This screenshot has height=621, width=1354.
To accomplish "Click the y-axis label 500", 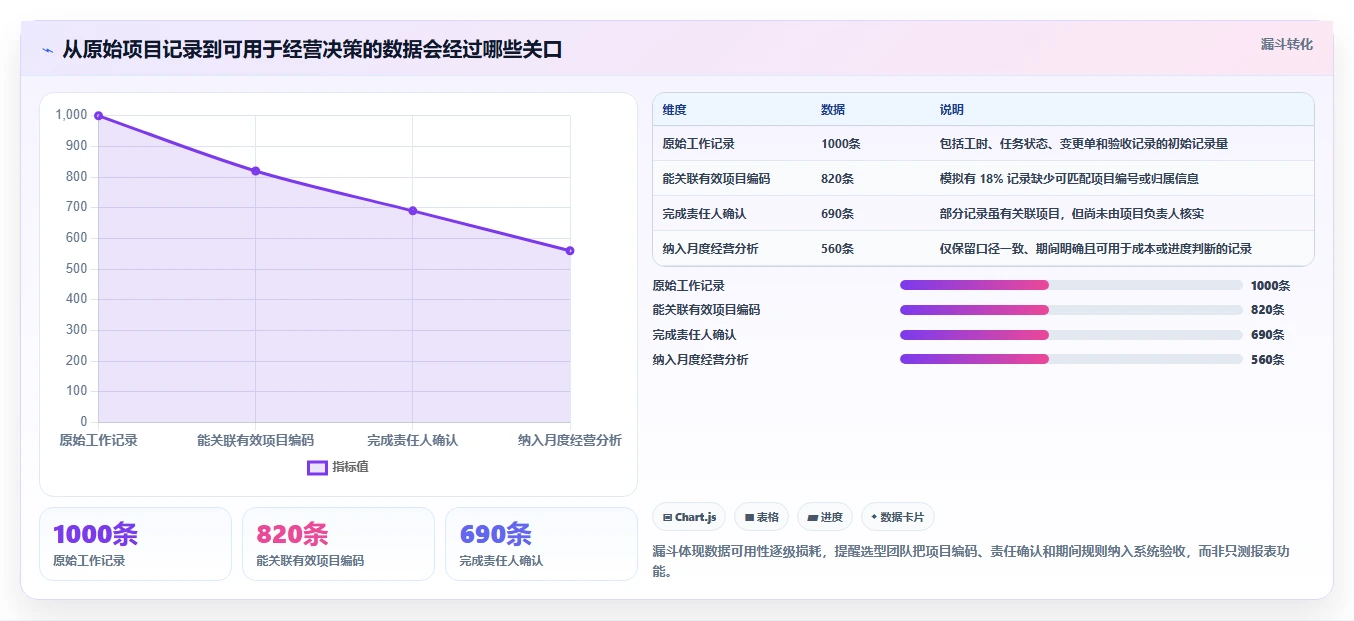I will tap(77, 269).
